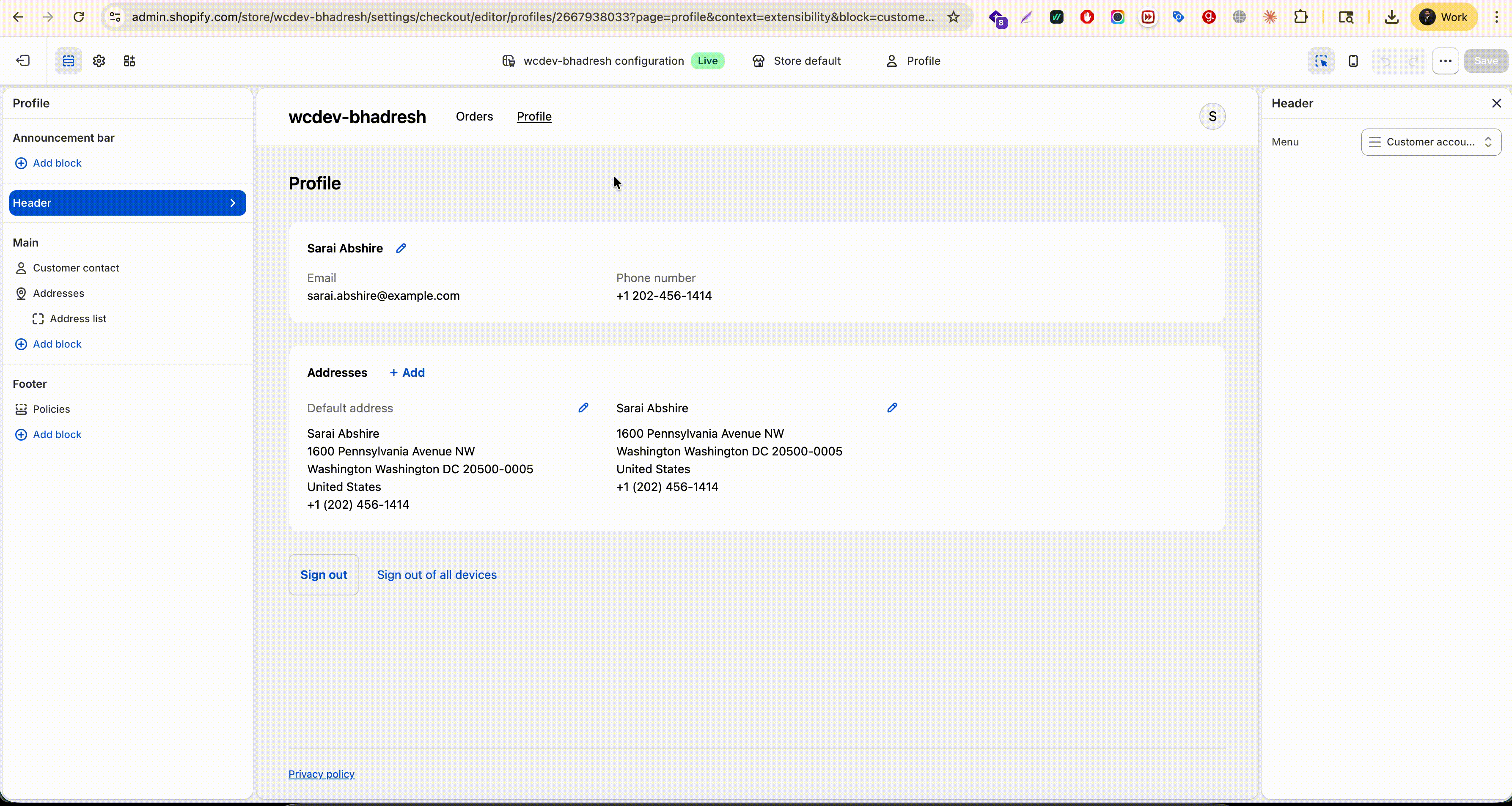Image resolution: width=1512 pixels, height=806 pixels.
Task: Click the Addresses location pin icon
Action: (x=21, y=293)
